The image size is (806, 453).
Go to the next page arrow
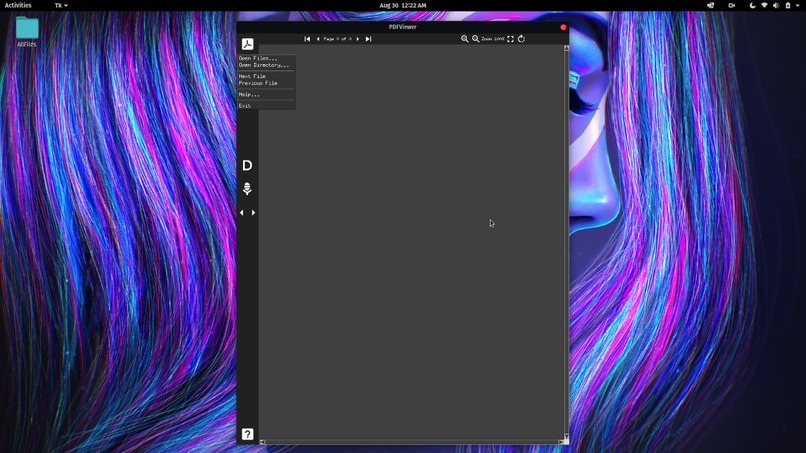[358, 39]
